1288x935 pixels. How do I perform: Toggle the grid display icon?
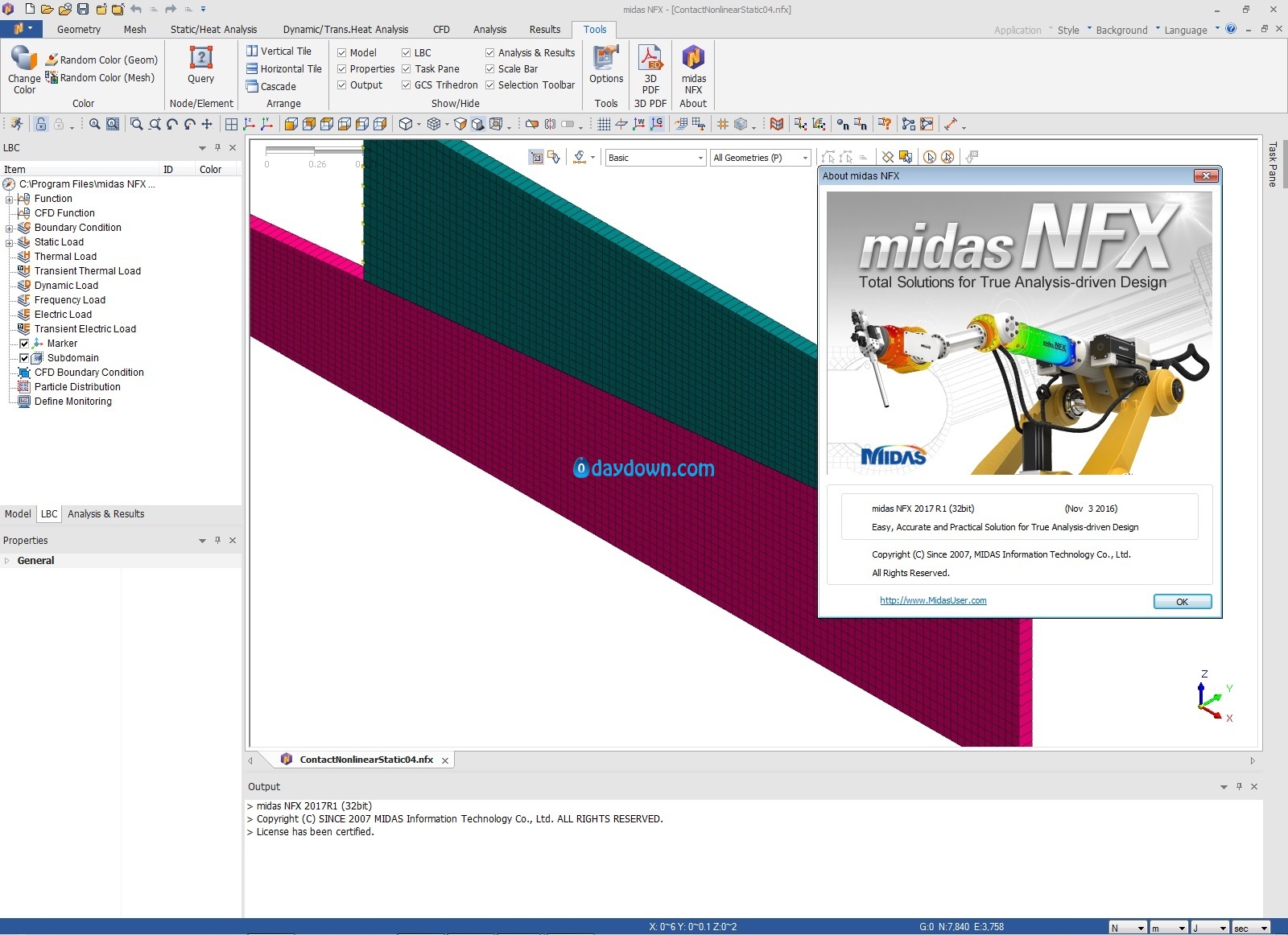tap(604, 124)
